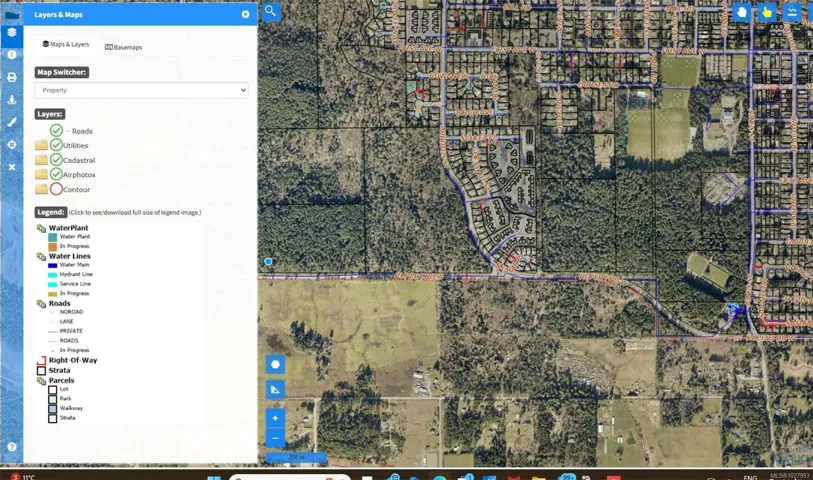Click the help question mark icon
The image size is (813, 480).
tap(12, 447)
